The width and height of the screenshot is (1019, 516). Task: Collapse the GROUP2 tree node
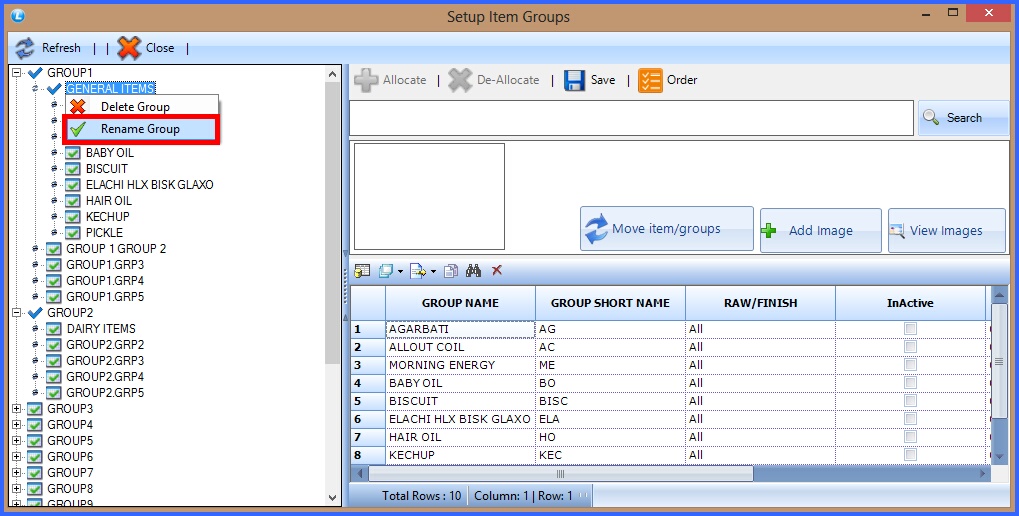[16, 313]
